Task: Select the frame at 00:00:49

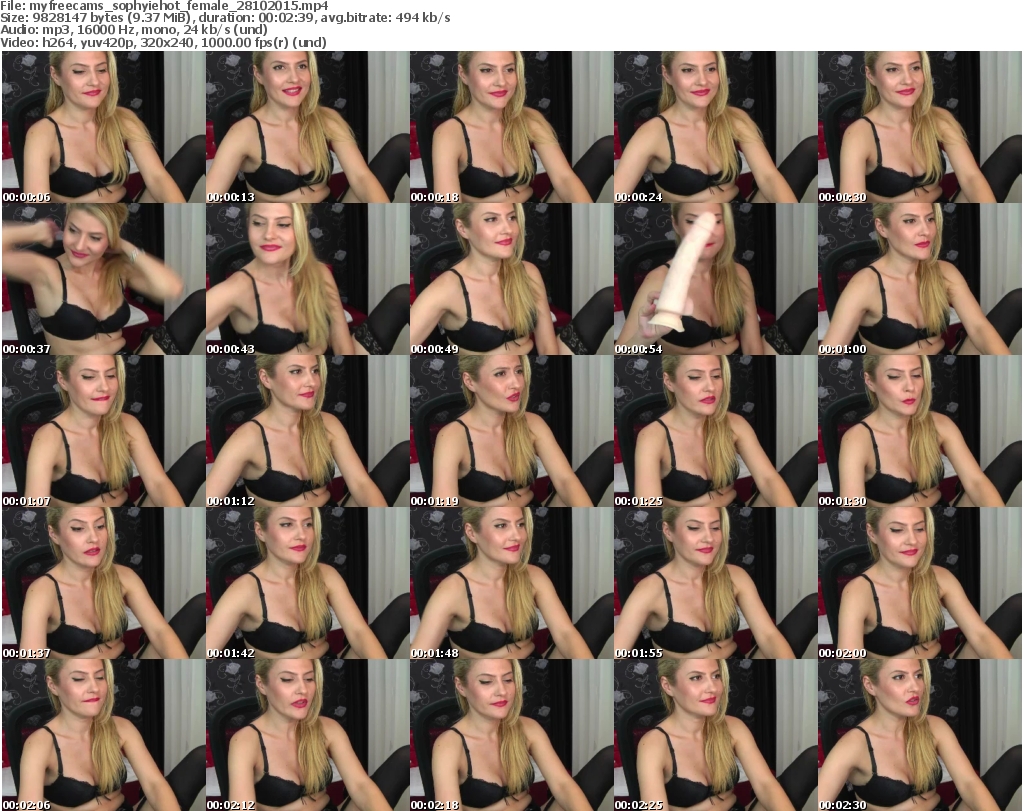Action: (511, 279)
